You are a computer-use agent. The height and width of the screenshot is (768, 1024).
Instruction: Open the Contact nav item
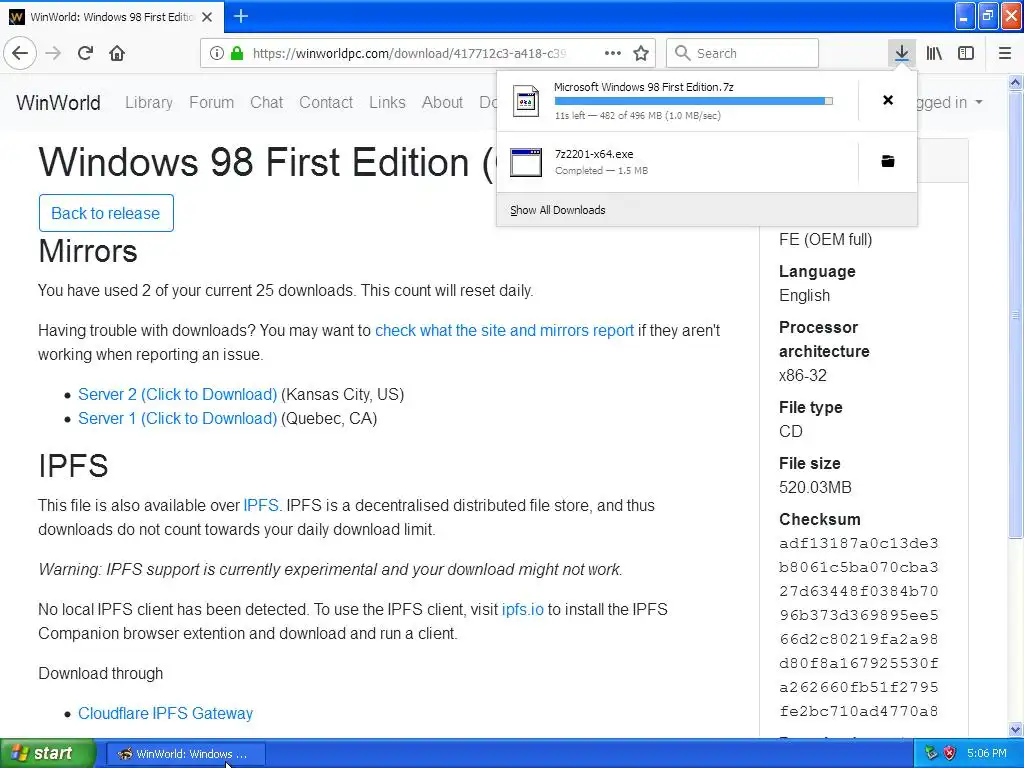coord(326,103)
